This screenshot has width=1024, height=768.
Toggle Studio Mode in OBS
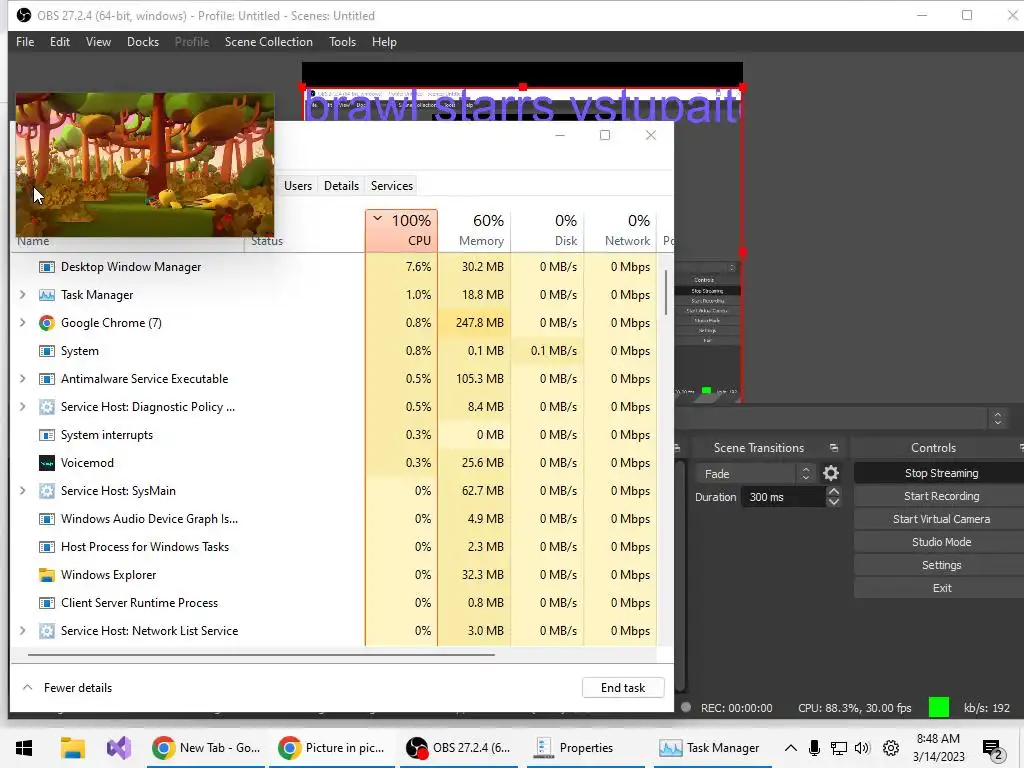941,542
